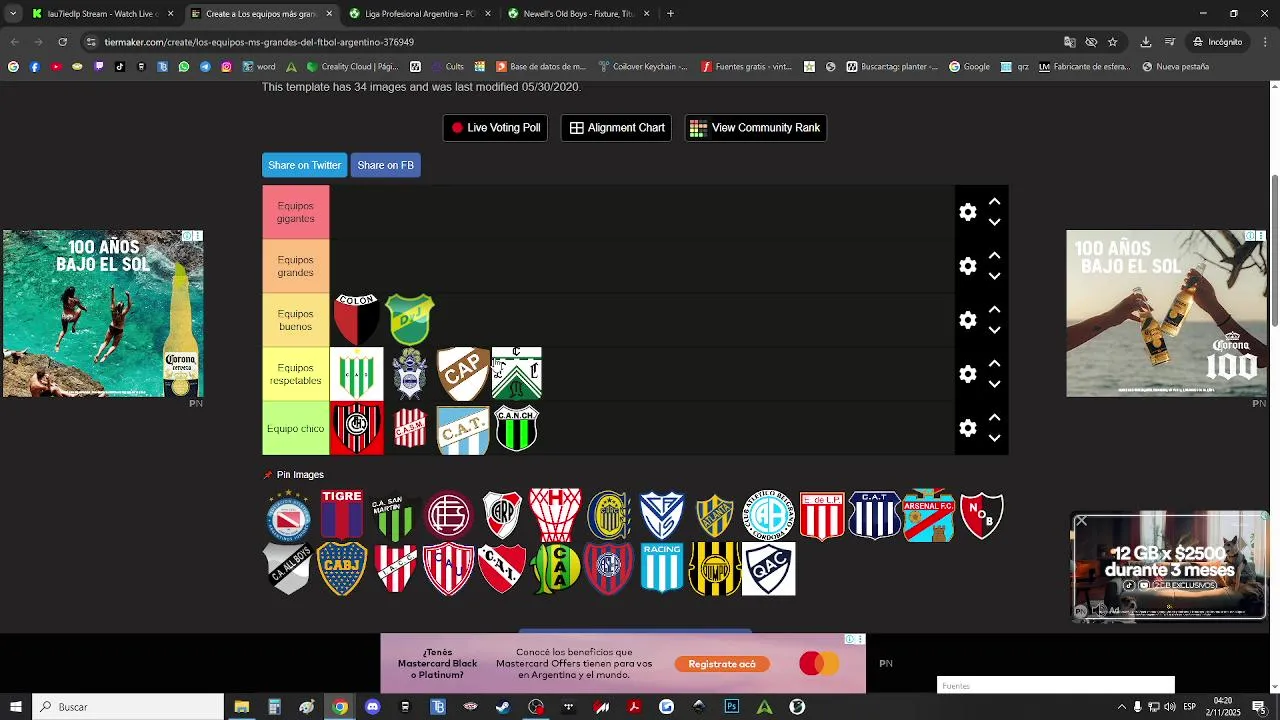Select the Nueva Chicago C.A.N.CH crest
This screenshot has height=720, width=1280.
click(516, 428)
